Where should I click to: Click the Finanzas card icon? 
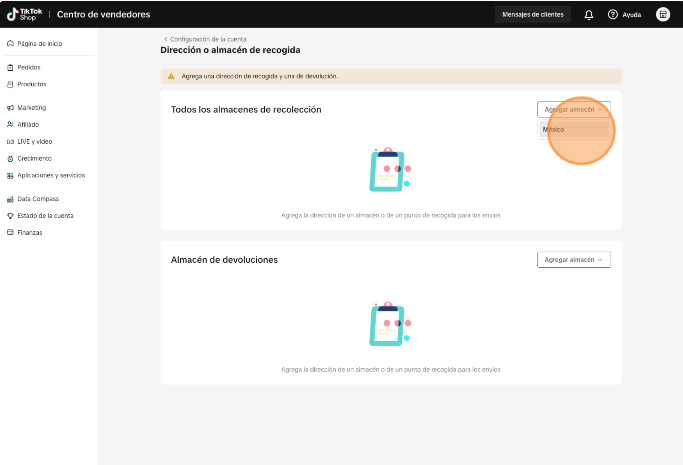[10, 232]
